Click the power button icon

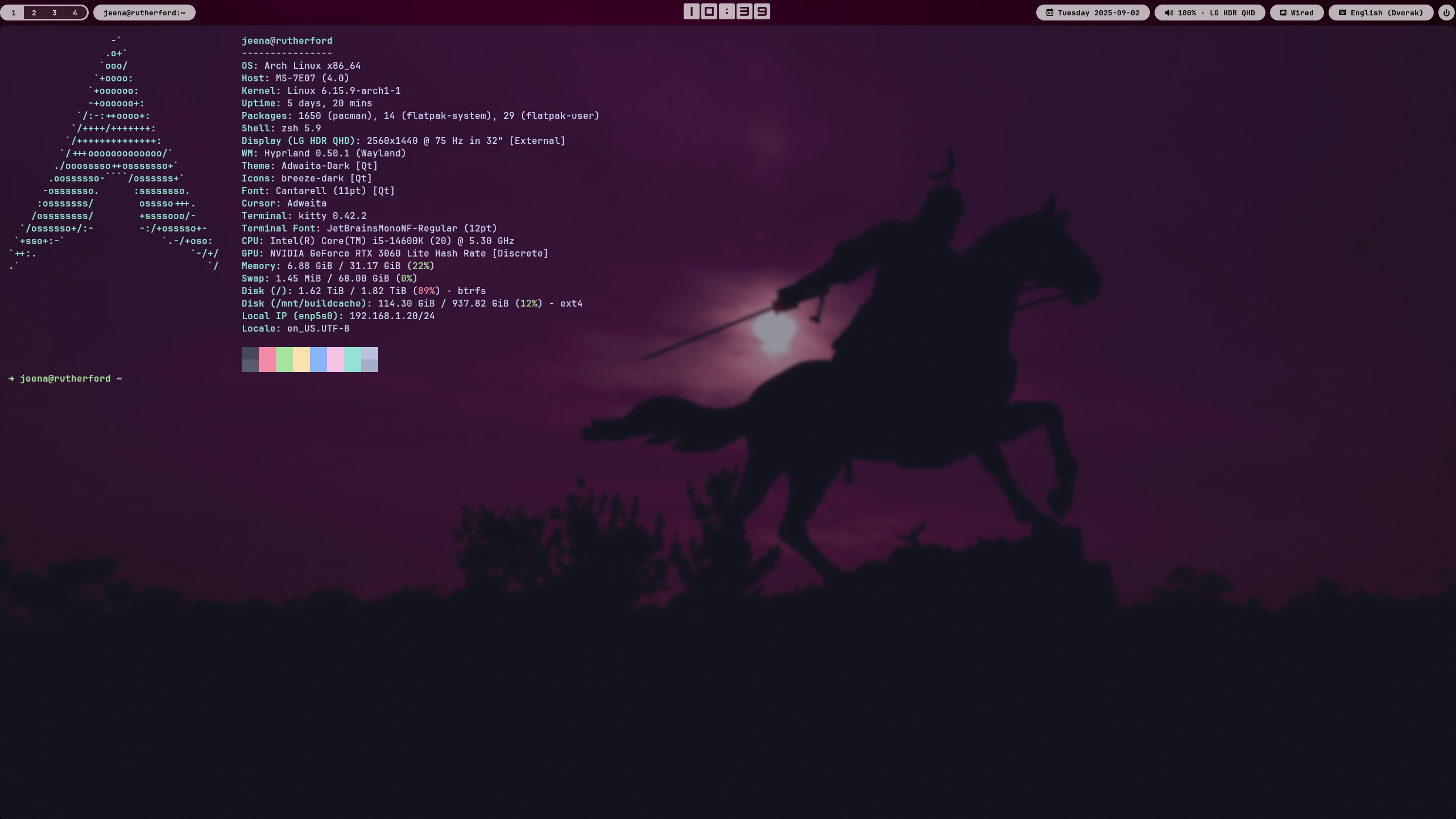pyautogui.click(x=1446, y=13)
